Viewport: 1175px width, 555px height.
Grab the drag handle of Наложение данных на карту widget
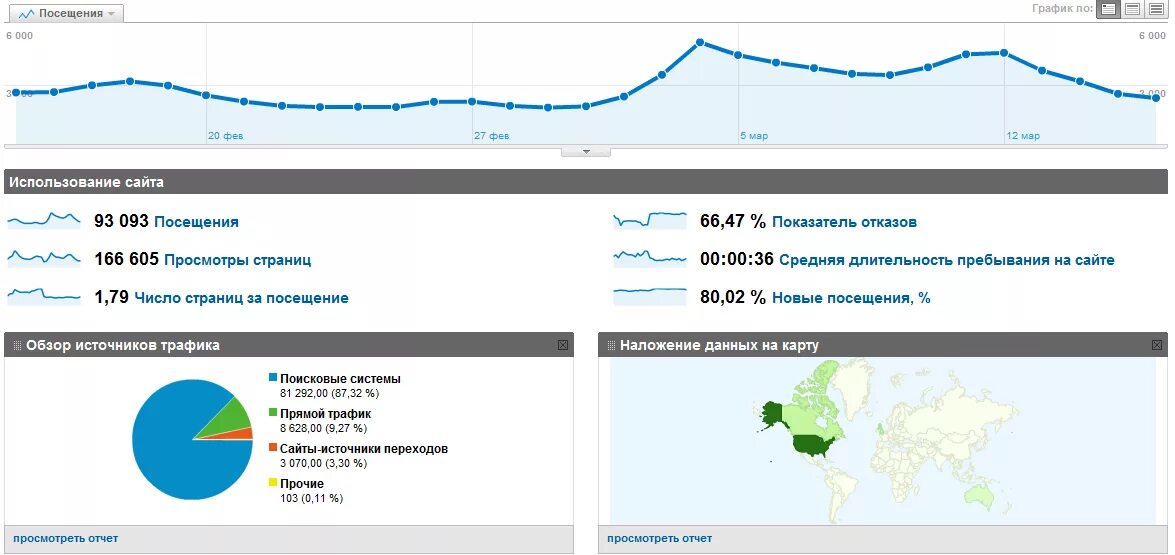611,345
